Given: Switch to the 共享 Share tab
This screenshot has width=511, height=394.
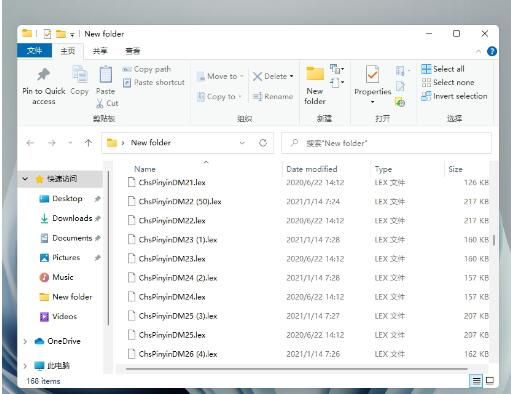Looking at the screenshot, I should 100,51.
